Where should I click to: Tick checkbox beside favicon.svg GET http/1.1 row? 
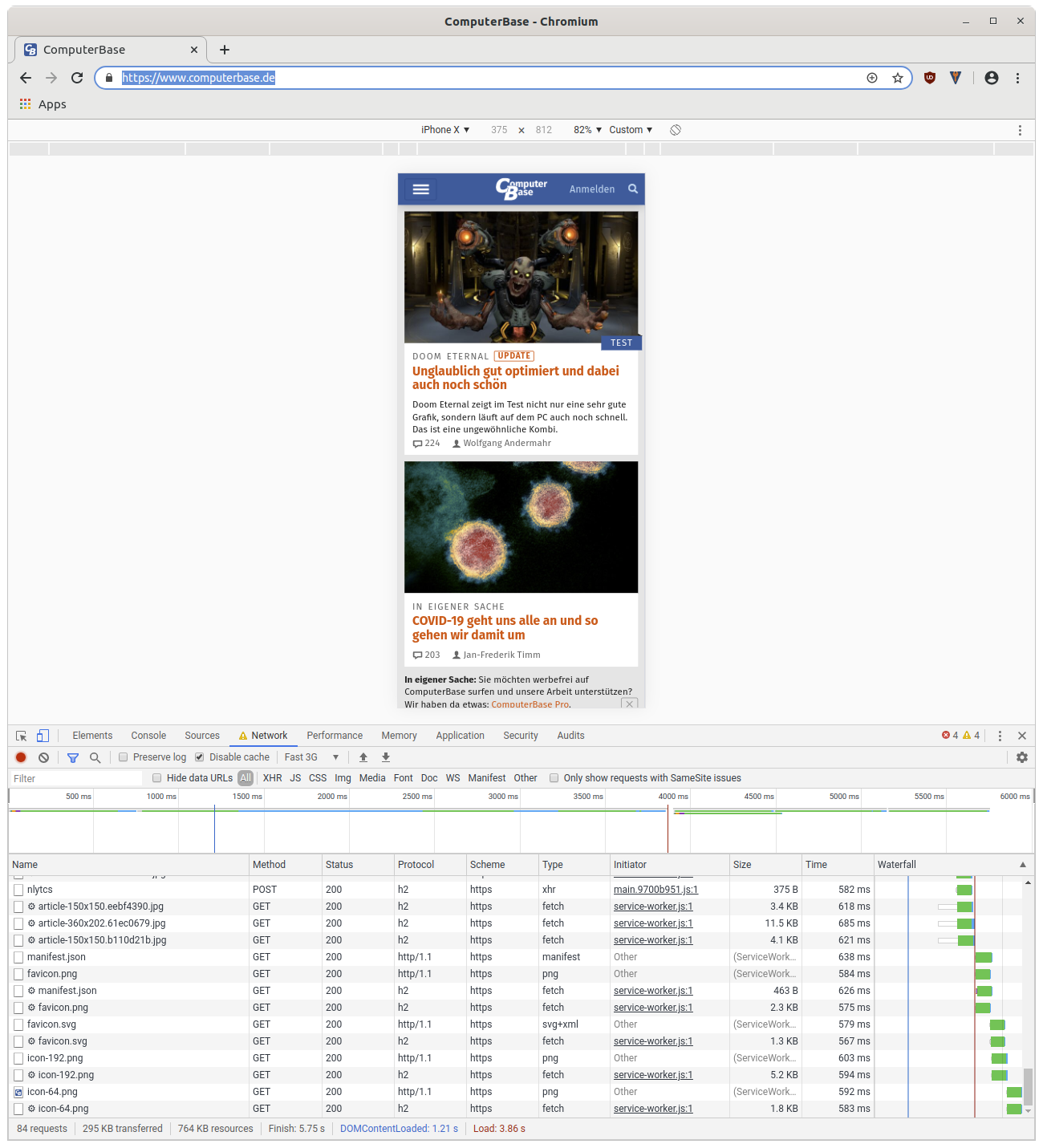(x=18, y=1024)
